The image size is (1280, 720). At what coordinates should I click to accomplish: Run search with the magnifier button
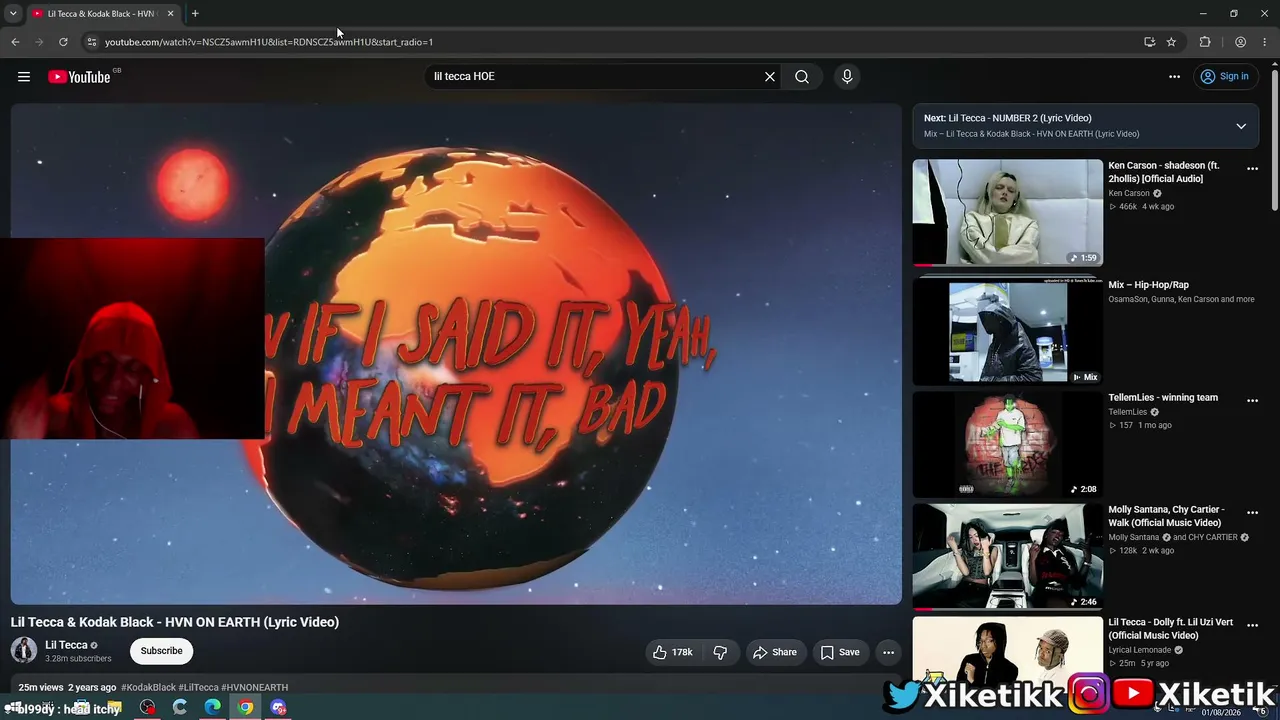802,77
